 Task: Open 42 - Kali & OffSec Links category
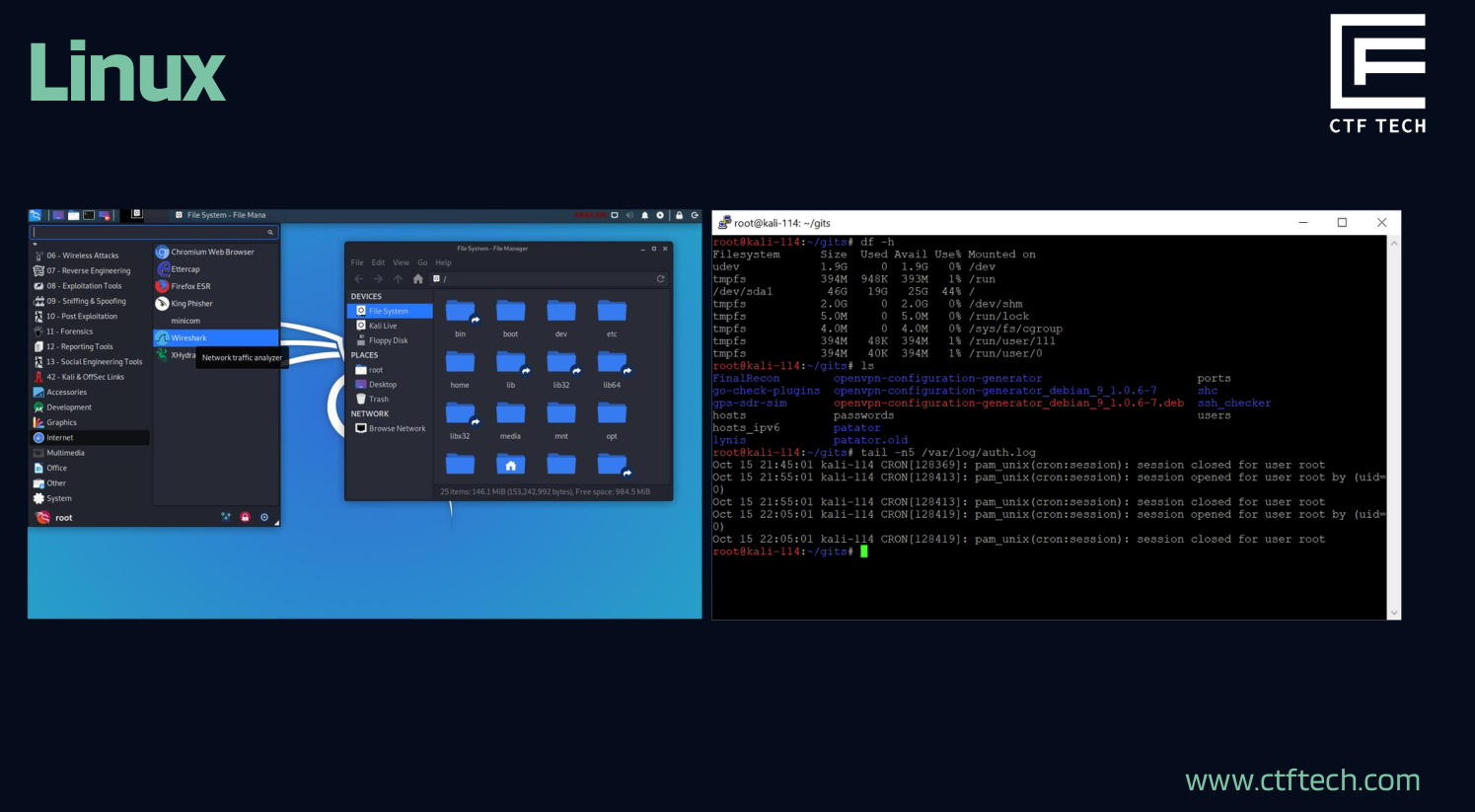click(79, 377)
